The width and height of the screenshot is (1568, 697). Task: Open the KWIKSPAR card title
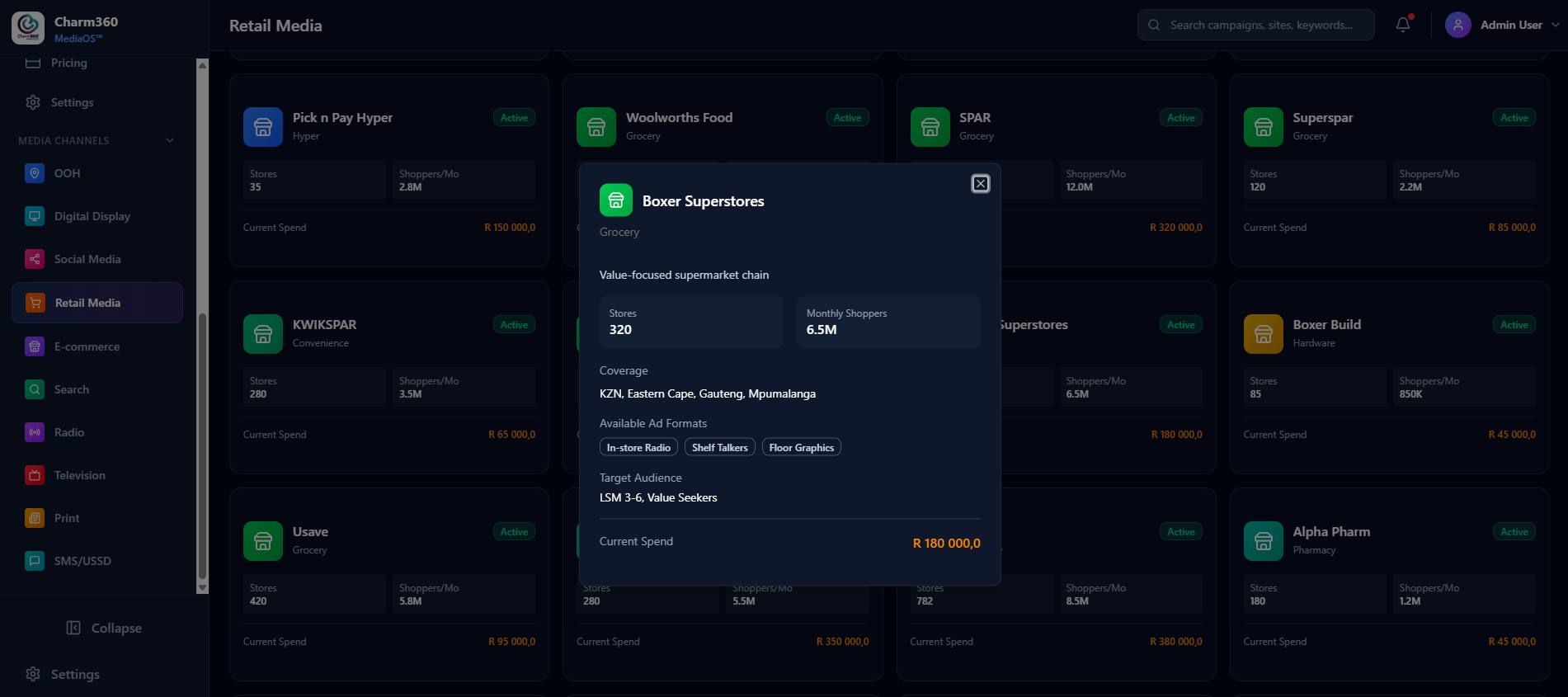[x=325, y=325]
